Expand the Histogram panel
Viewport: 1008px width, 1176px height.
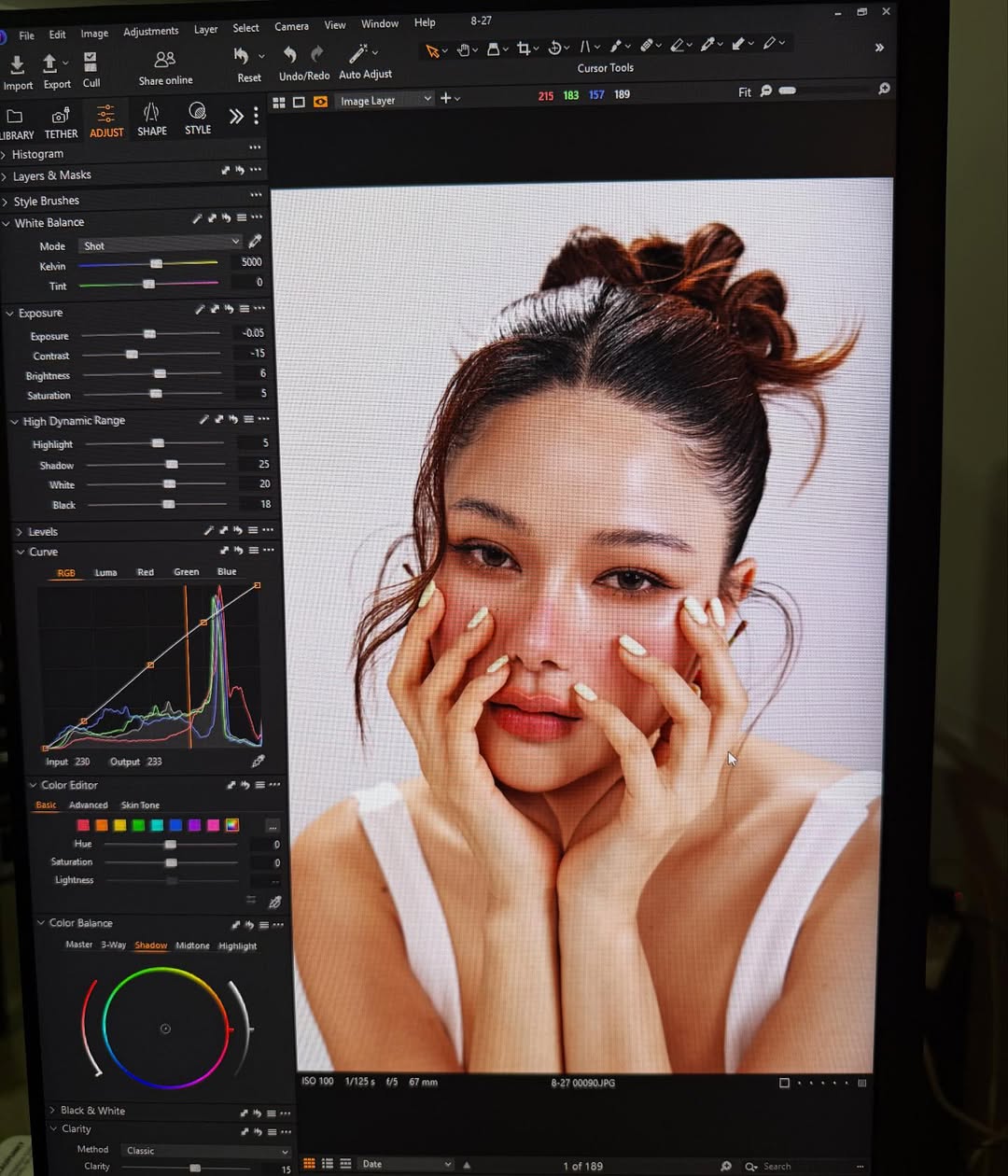click(37, 154)
